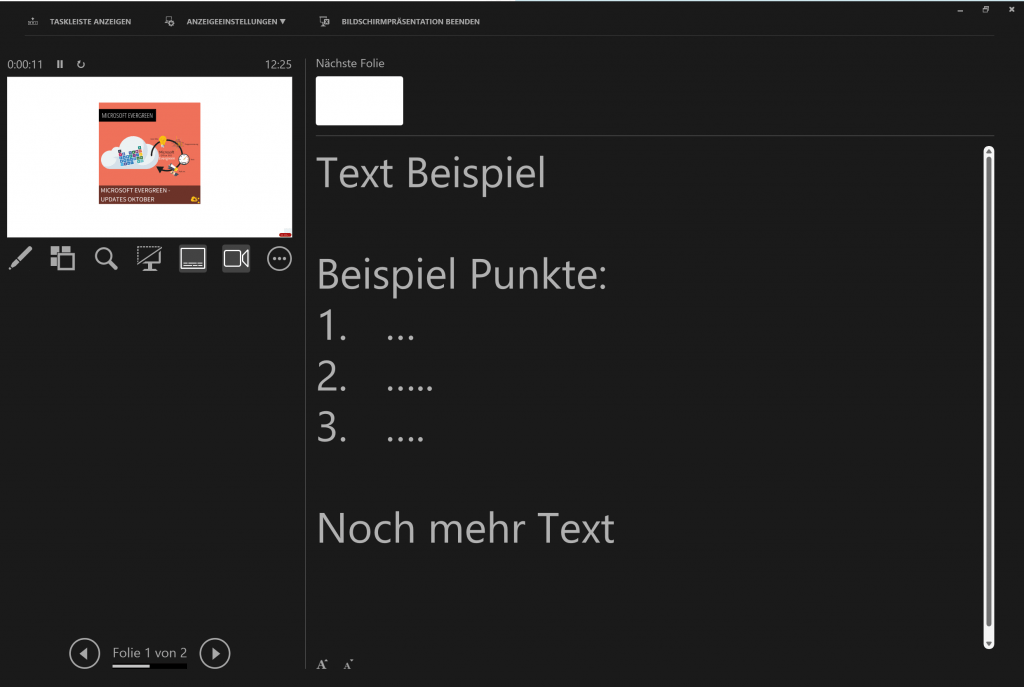
Task: Click the Nächste Folie thumbnail
Action: (x=359, y=101)
